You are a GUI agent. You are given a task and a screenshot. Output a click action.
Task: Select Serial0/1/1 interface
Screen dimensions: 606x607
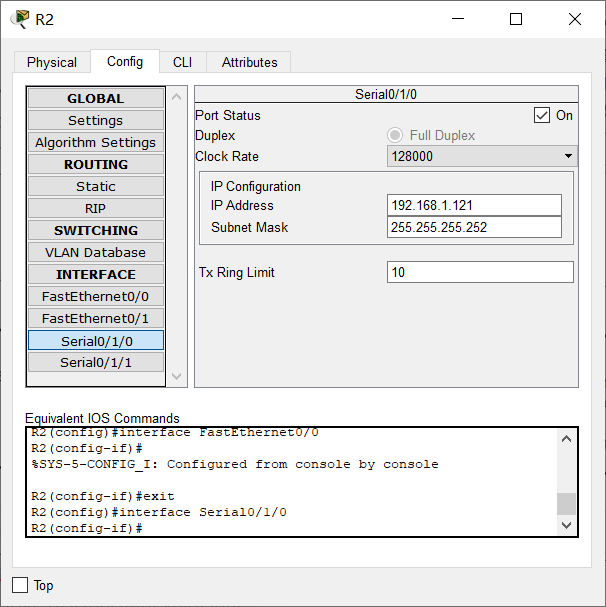96,362
